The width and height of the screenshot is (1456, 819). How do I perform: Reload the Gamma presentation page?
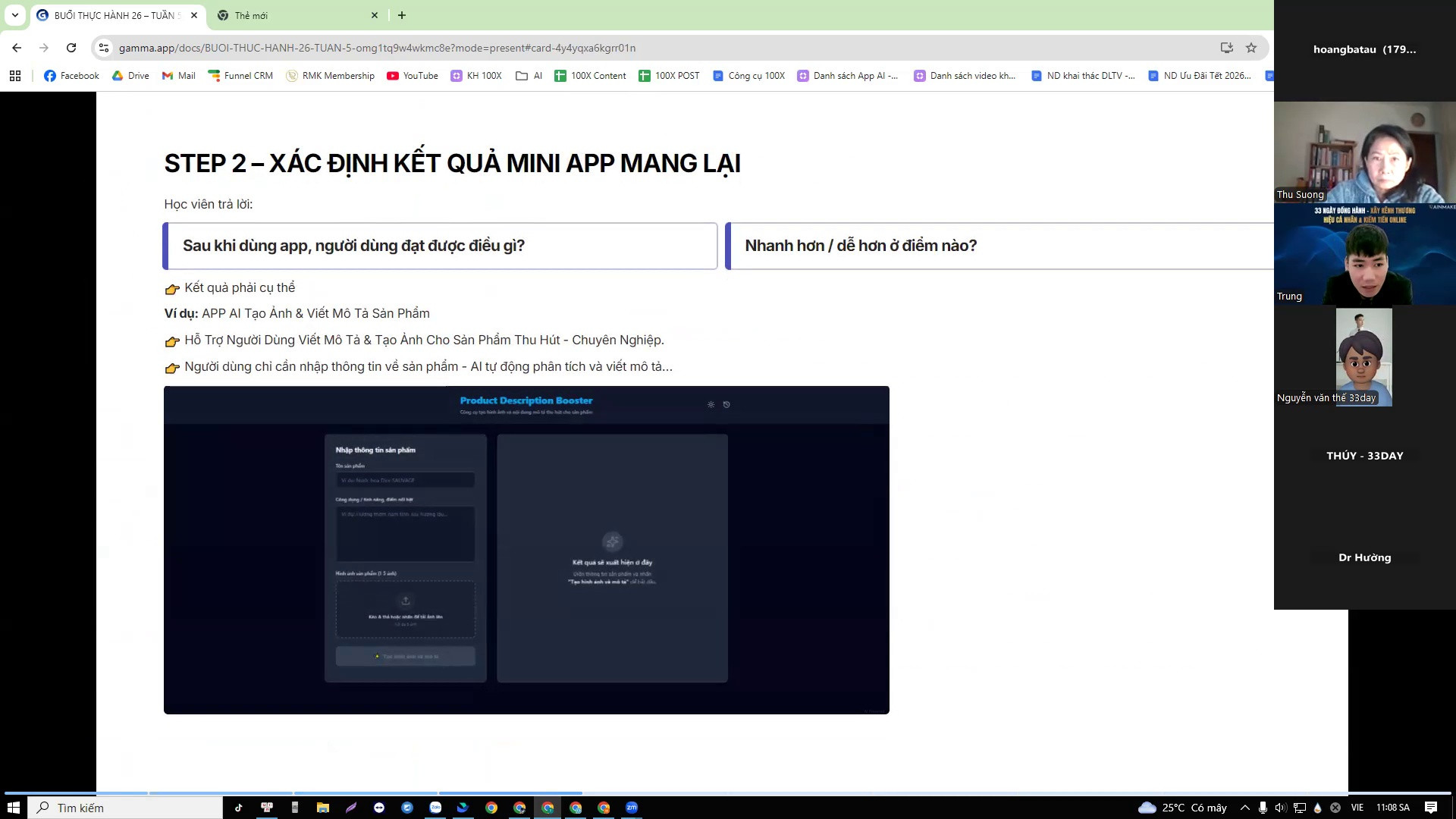pos(71,48)
